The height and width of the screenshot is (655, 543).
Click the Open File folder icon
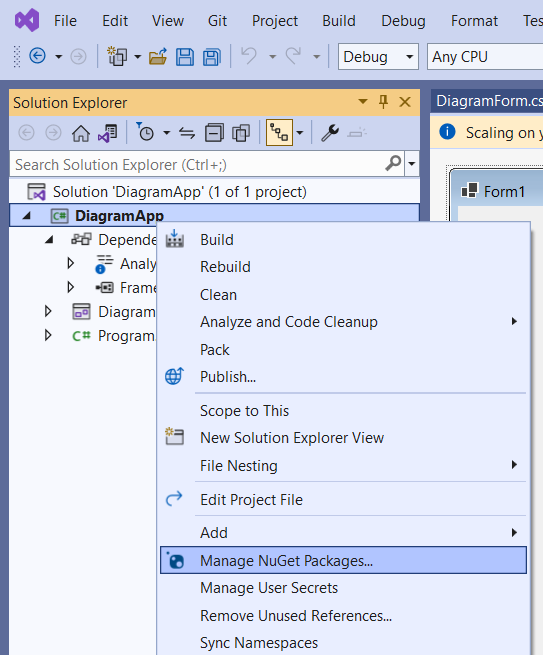[158, 56]
